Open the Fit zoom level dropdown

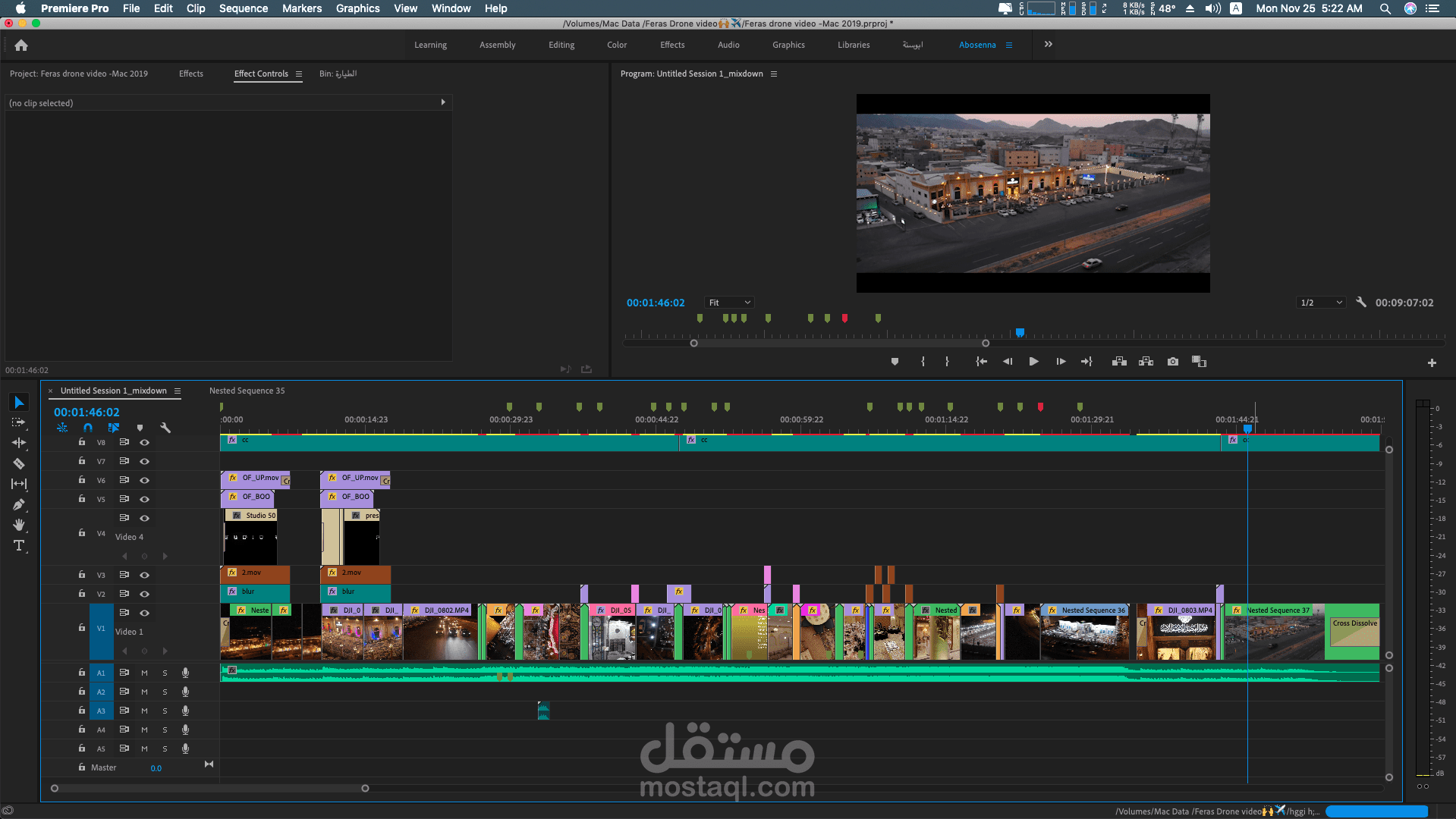[728, 303]
